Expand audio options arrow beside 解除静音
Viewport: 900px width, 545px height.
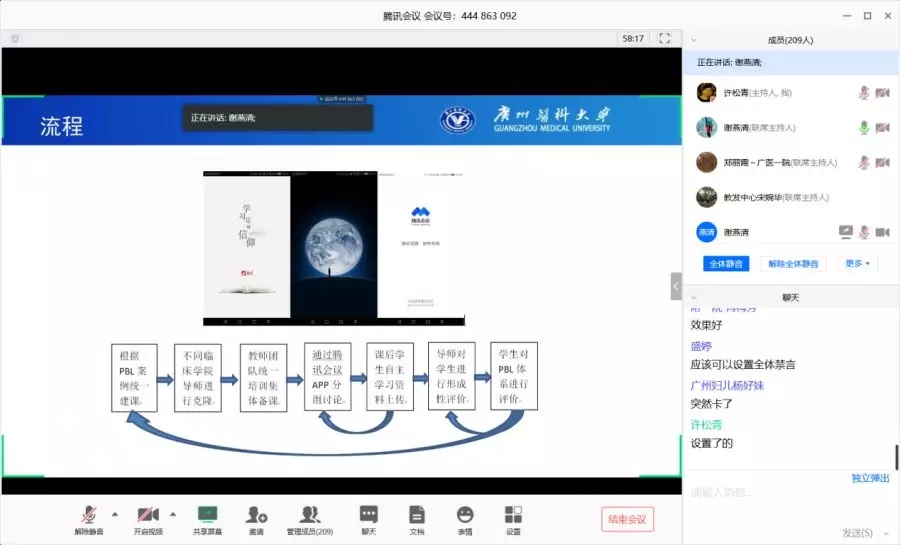114,514
